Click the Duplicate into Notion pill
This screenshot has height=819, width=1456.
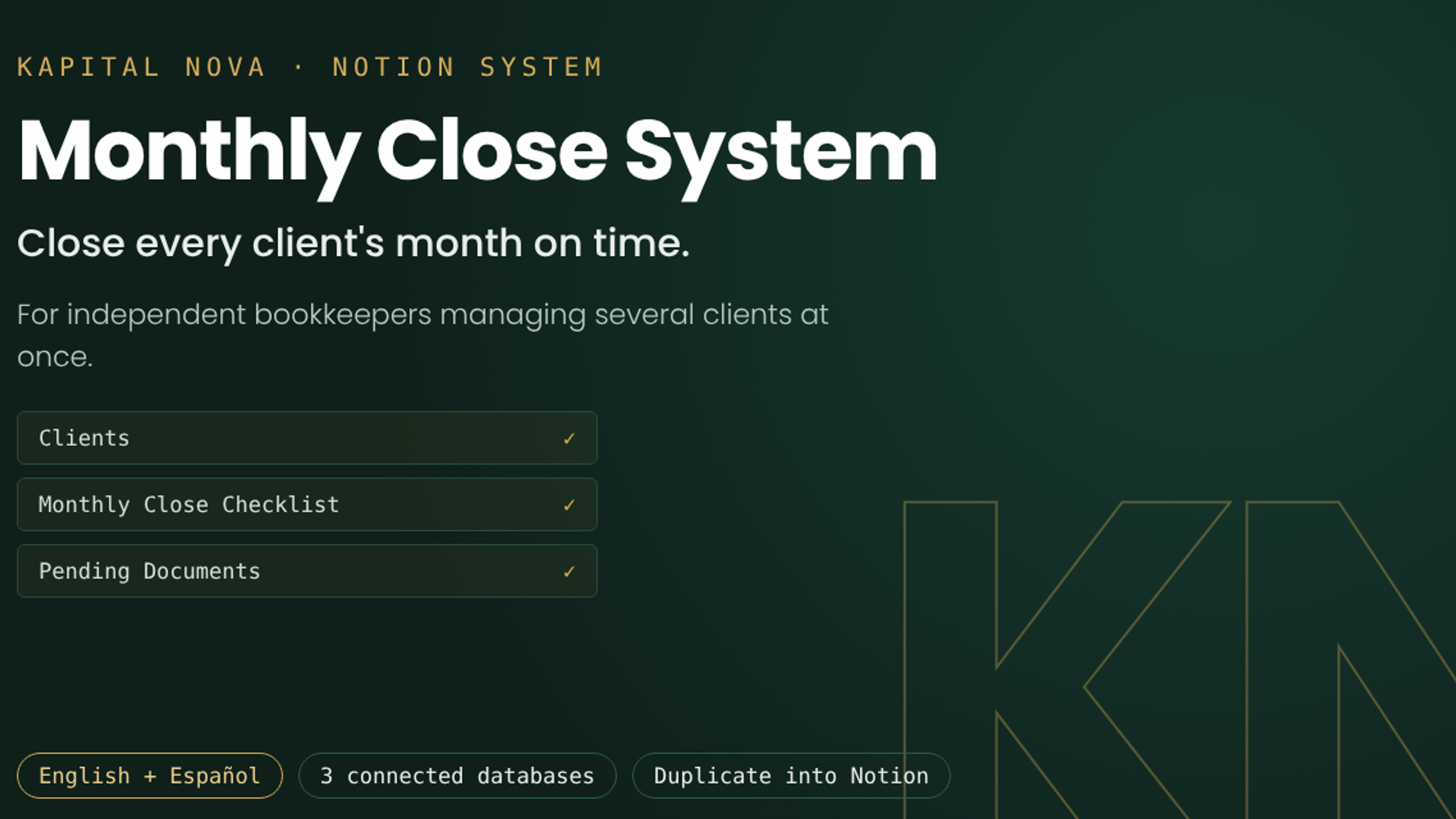(791, 776)
